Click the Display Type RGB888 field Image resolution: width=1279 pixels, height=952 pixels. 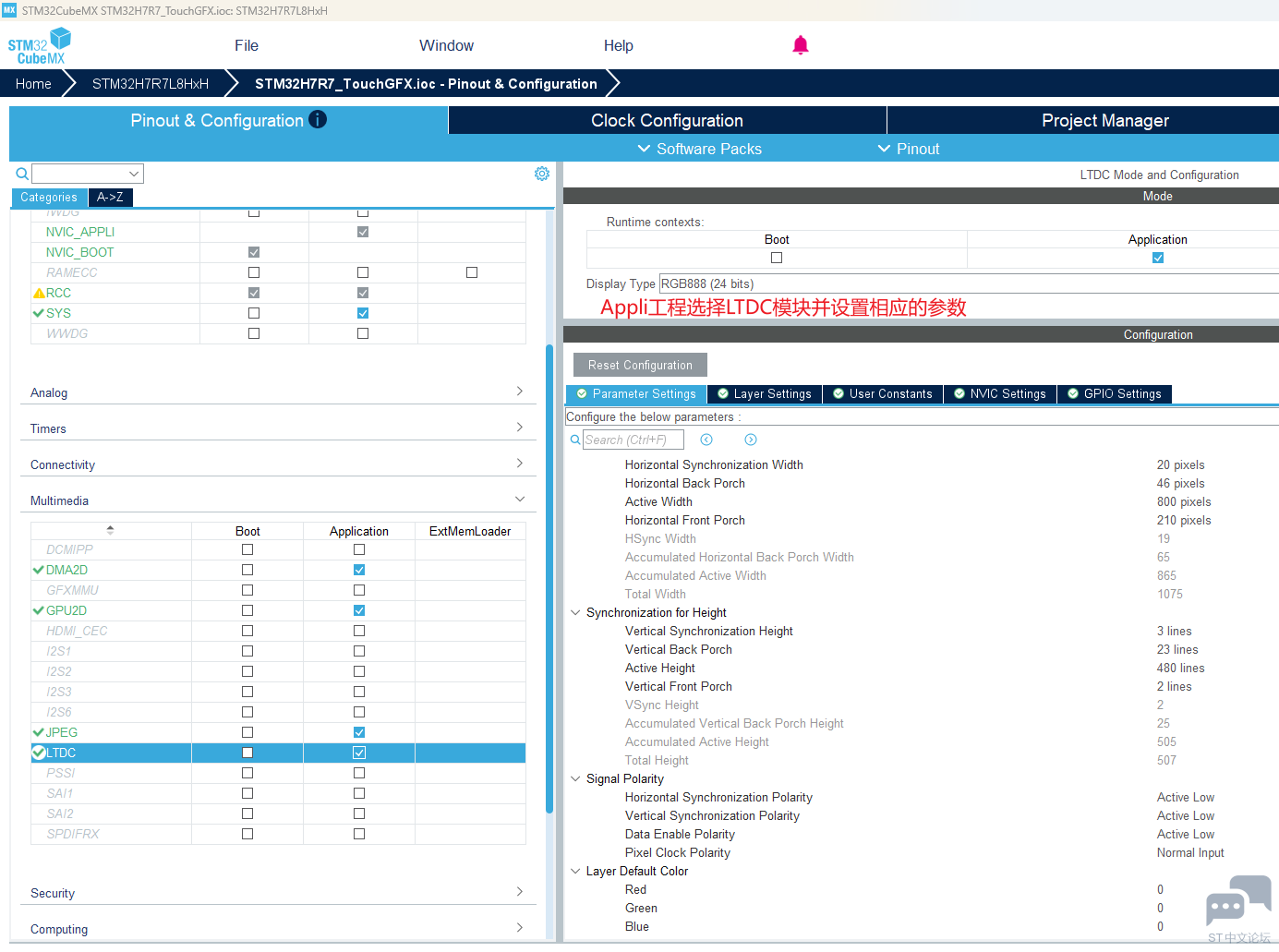[969, 283]
